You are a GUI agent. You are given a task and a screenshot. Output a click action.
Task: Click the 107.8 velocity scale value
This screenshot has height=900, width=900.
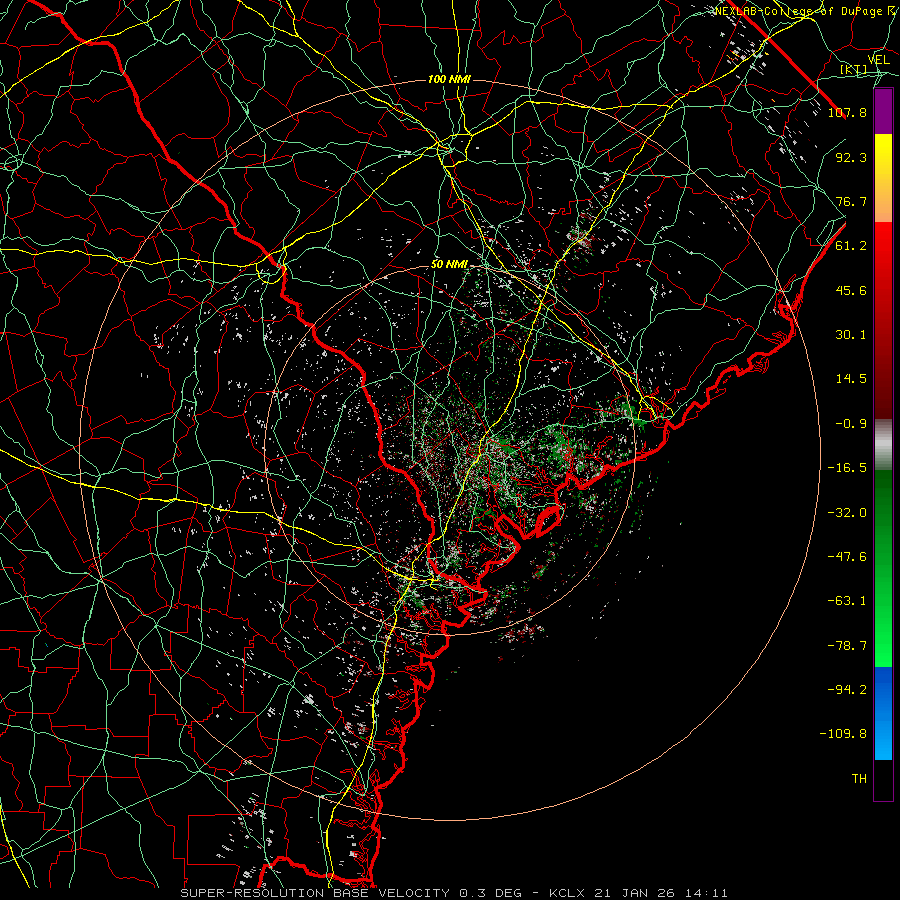[847, 112]
